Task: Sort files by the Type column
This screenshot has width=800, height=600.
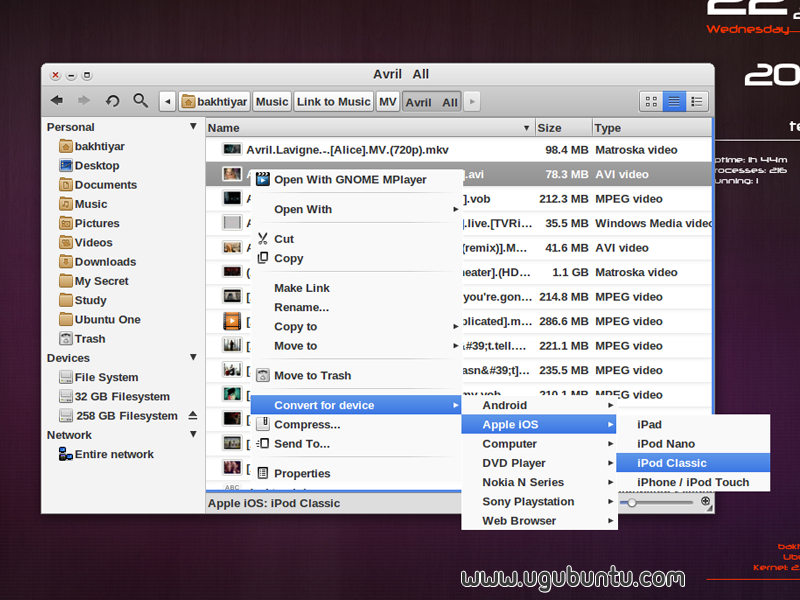Action: [652, 128]
